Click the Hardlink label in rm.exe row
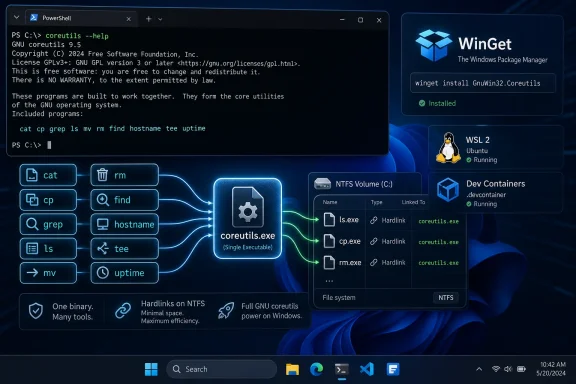This screenshot has width=576, height=384. pos(393,262)
